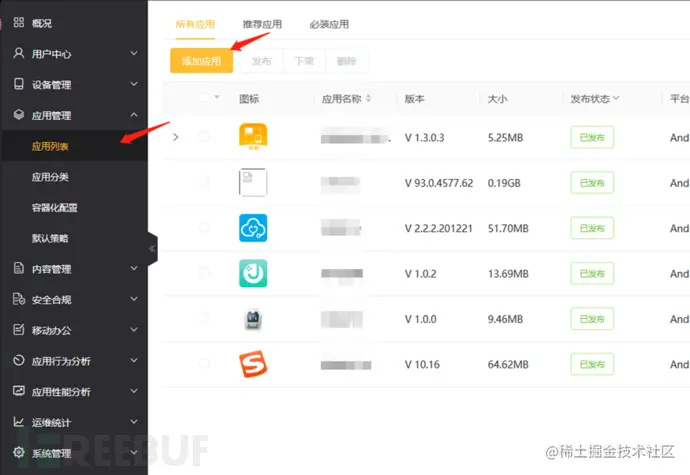Open the 发布状态 filter dropdown
690x475 pixels.
pos(616,98)
